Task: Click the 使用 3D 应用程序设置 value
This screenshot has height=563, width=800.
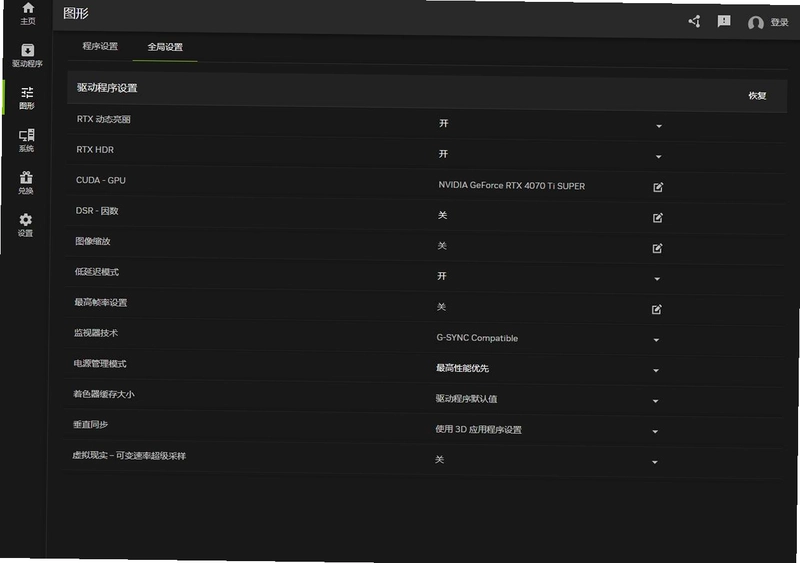Action: click(x=478, y=429)
